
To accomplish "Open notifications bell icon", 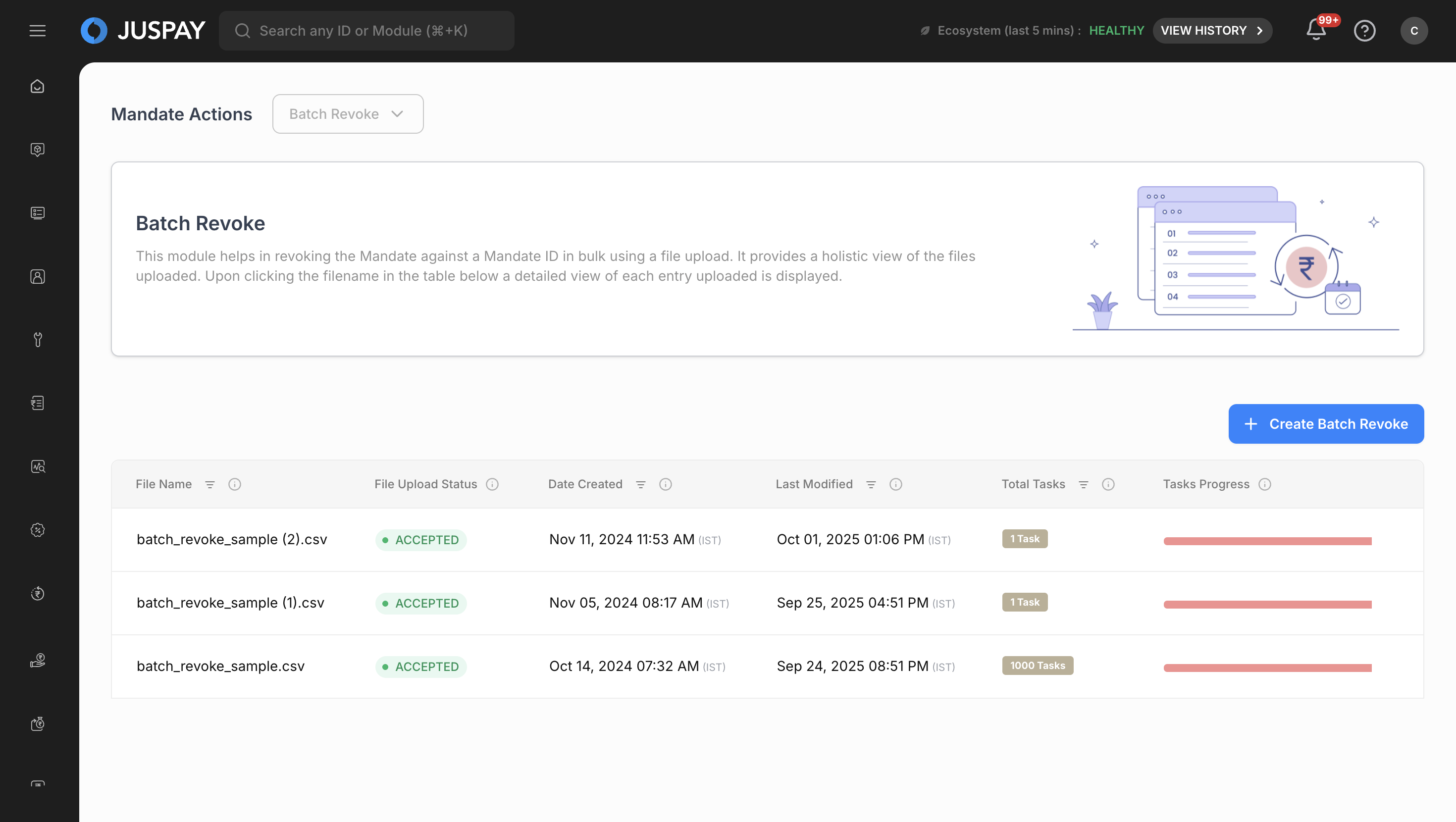I will (x=1316, y=31).
